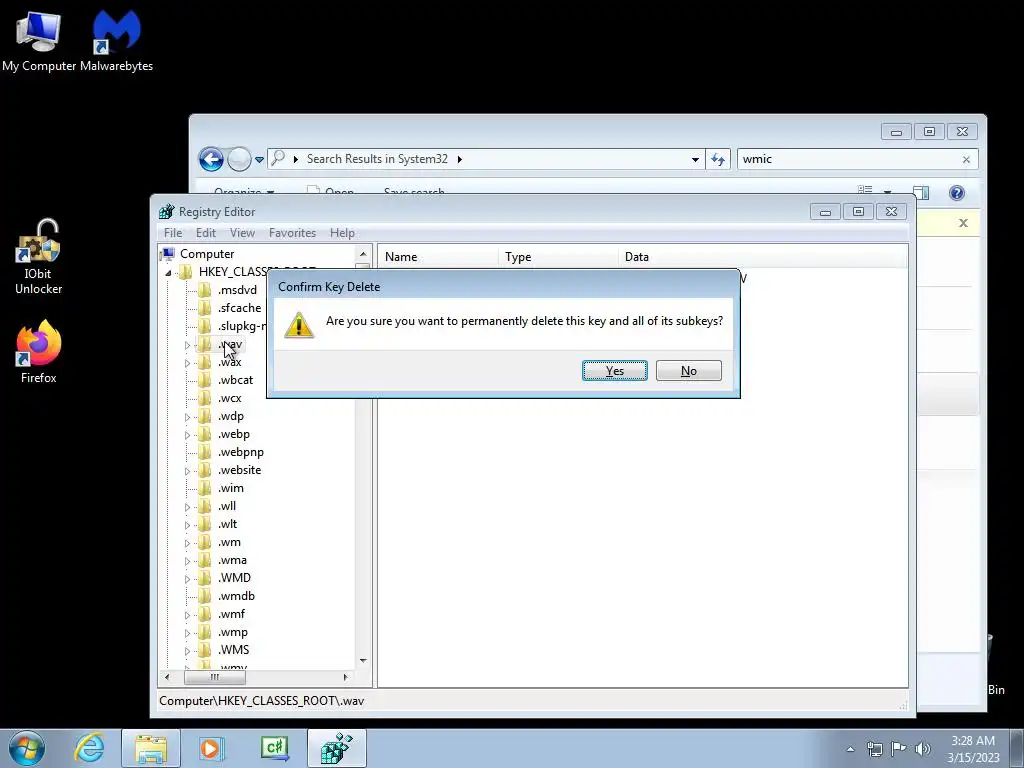This screenshot has width=1024, height=768.
Task: Open address bar dropdown in Explorer
Action: click(696, 159)
